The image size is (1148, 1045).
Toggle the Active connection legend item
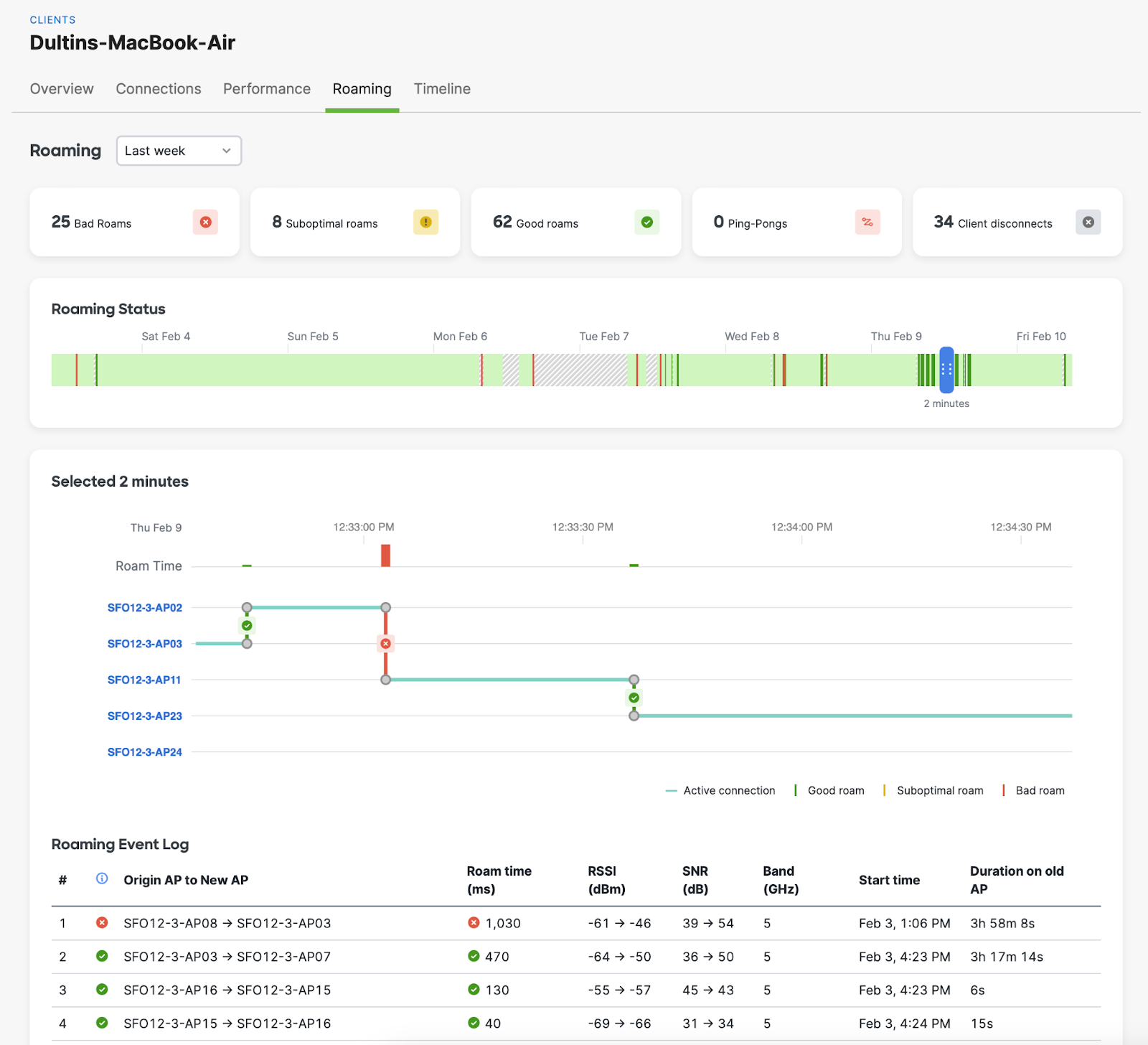point(720,790)
